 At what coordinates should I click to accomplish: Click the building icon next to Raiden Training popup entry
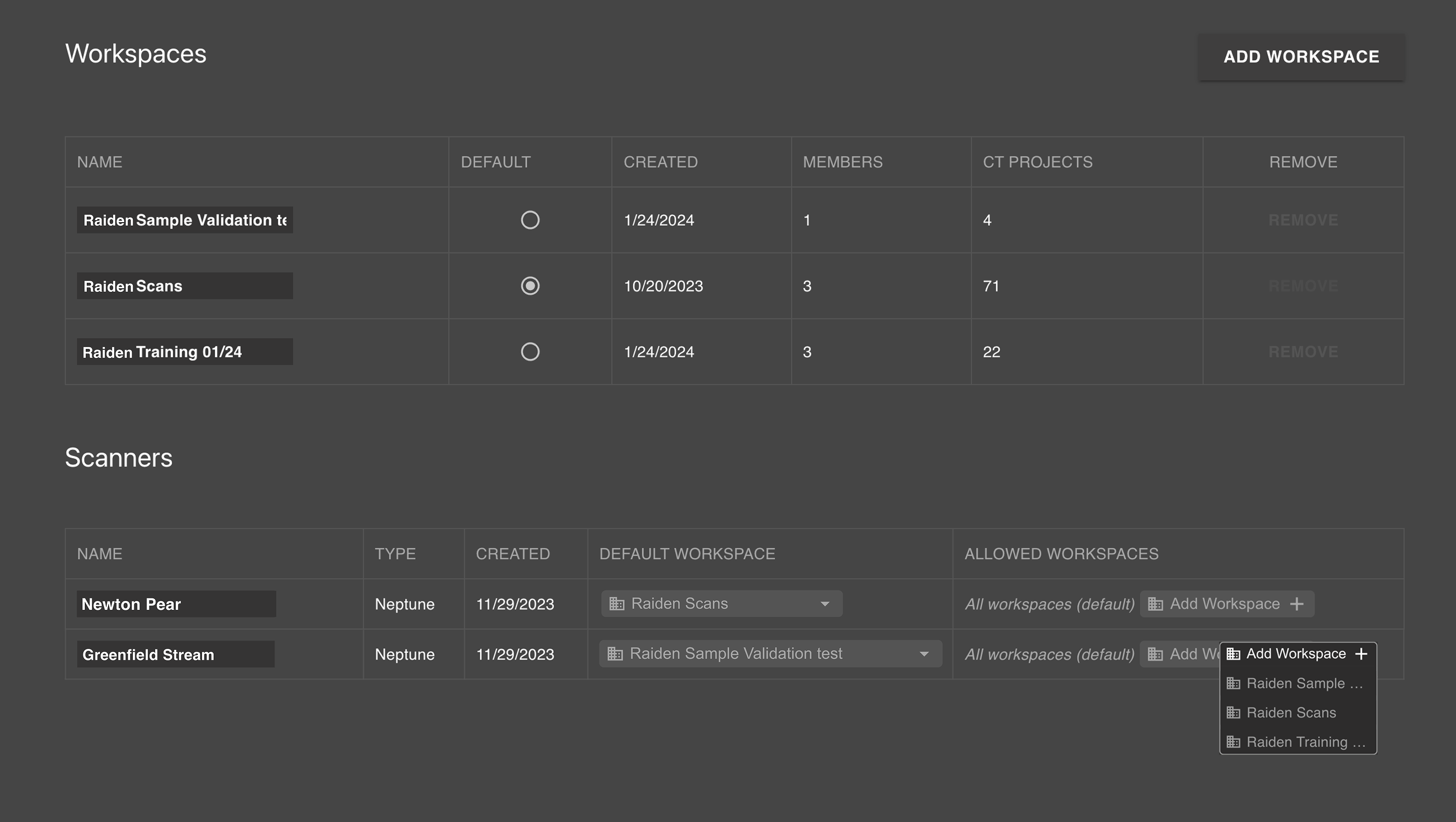[1234, 741]
